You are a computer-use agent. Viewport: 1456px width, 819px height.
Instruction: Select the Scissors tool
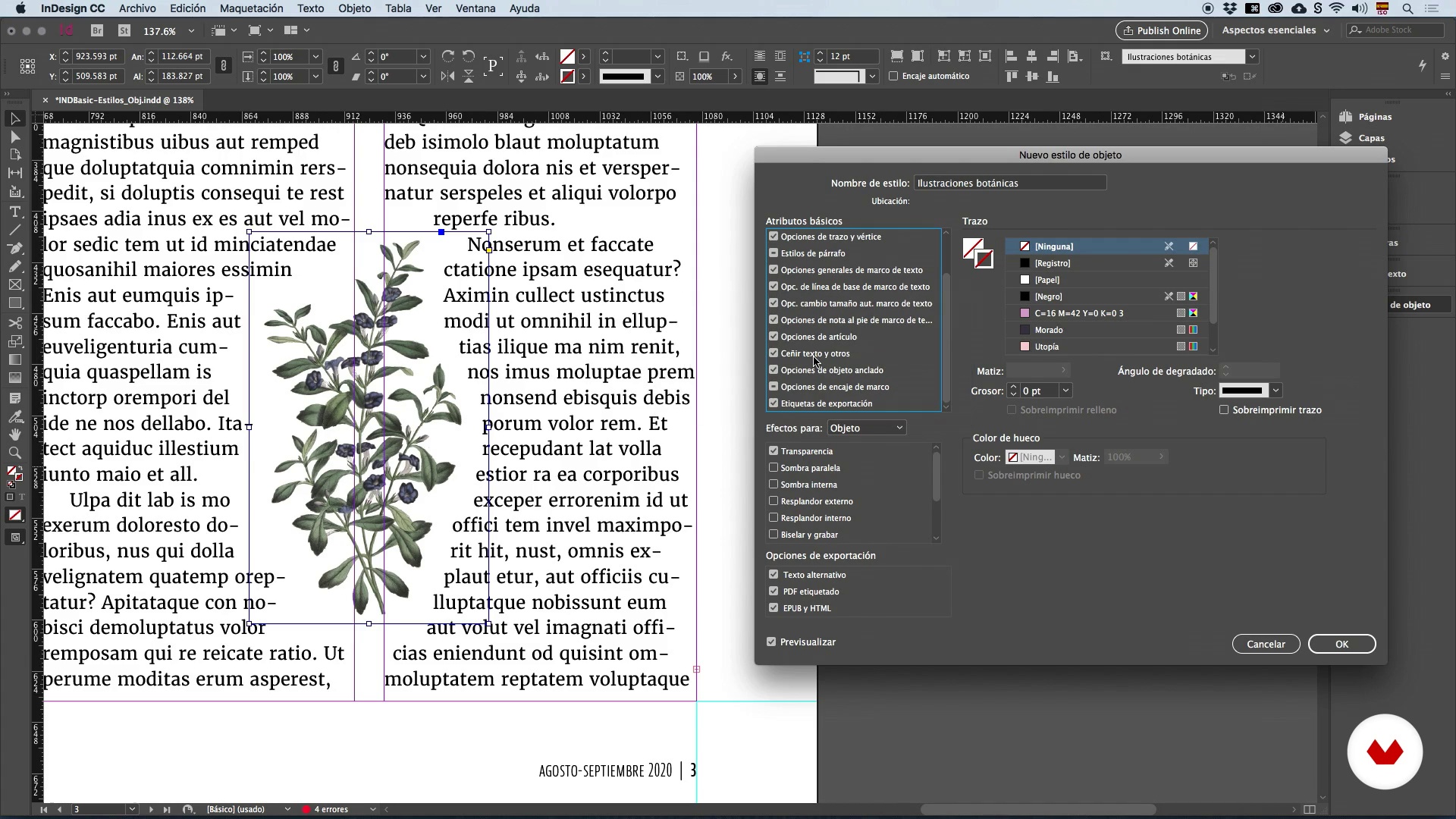coord(14,323)
